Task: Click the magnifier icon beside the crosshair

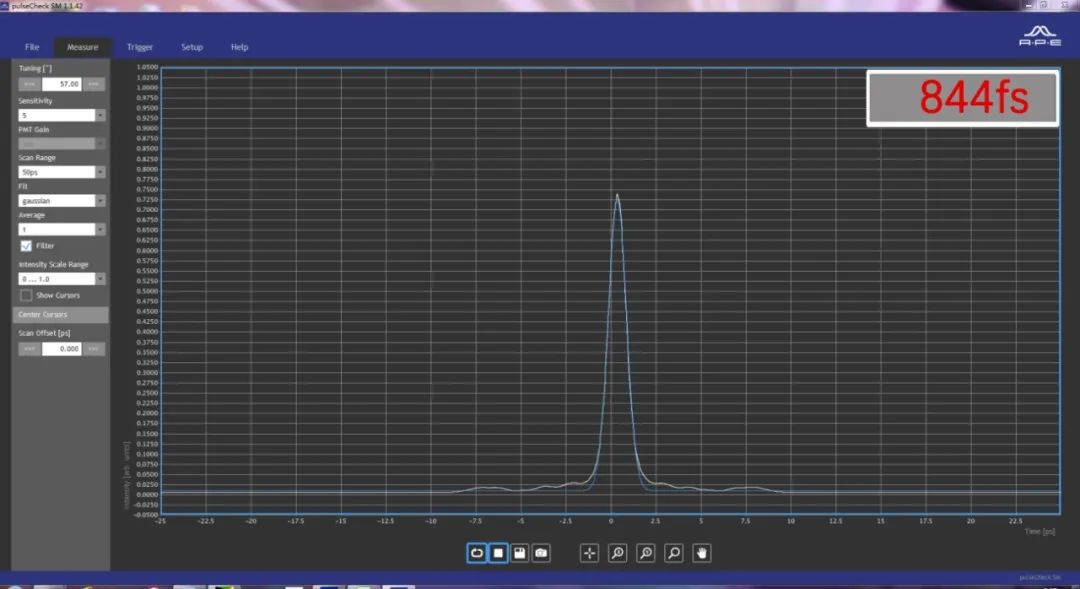Action: [618, 553]
